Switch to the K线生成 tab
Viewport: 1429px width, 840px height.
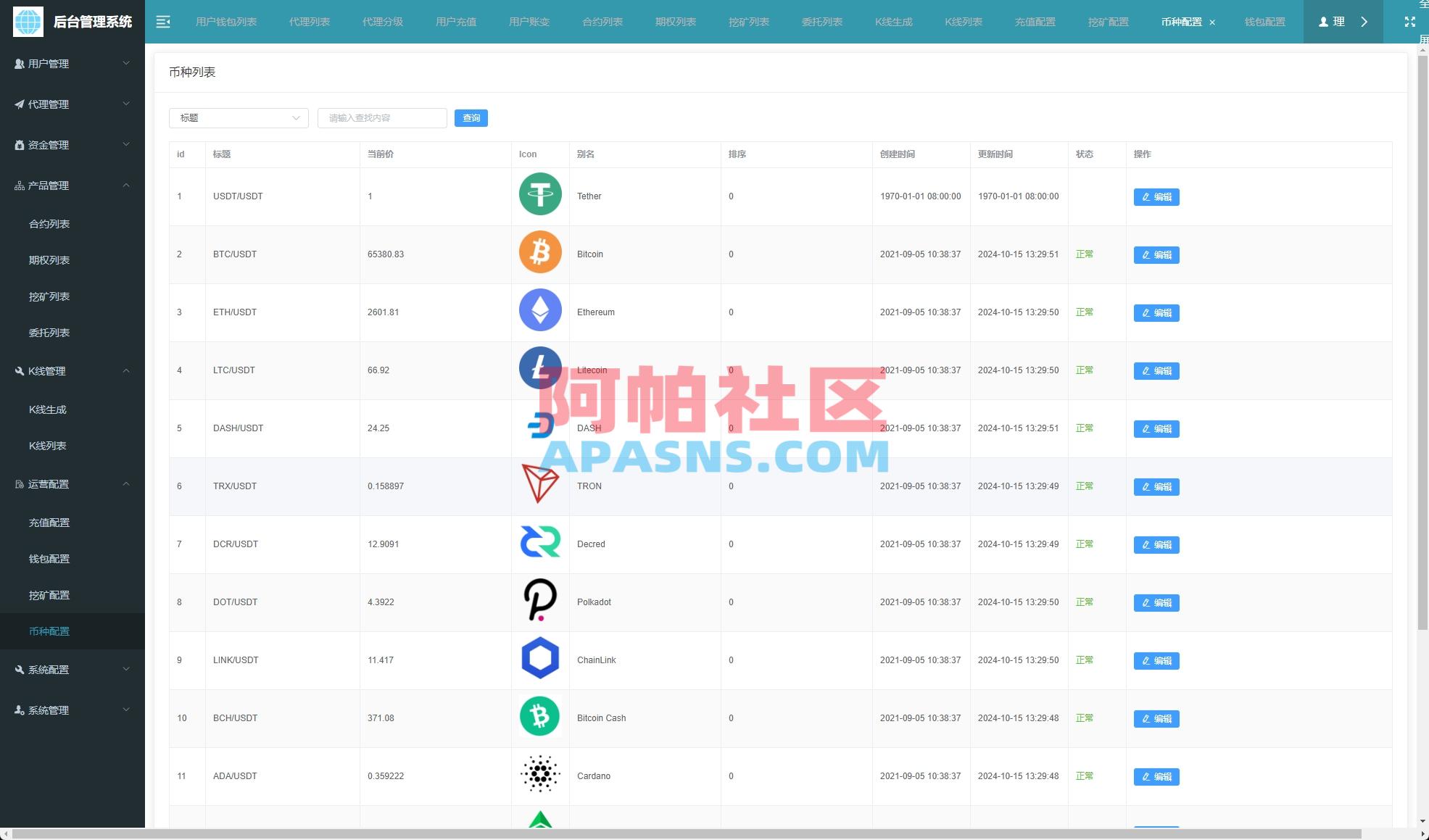point(893,22)
